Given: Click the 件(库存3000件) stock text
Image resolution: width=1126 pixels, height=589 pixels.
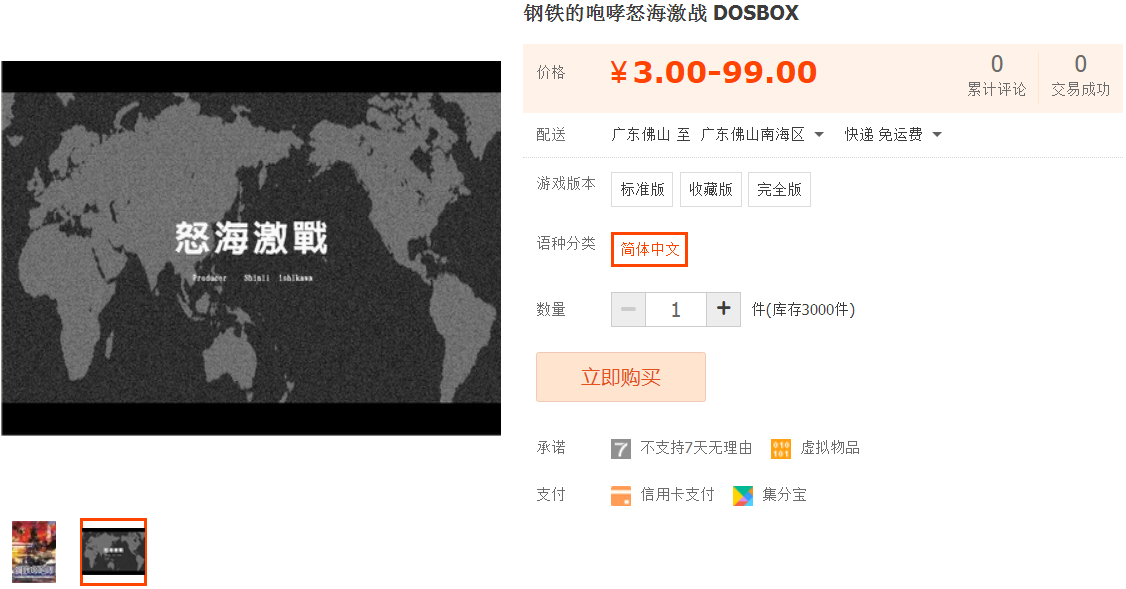Looking at the screenshot, I should [x=803, y=310].
